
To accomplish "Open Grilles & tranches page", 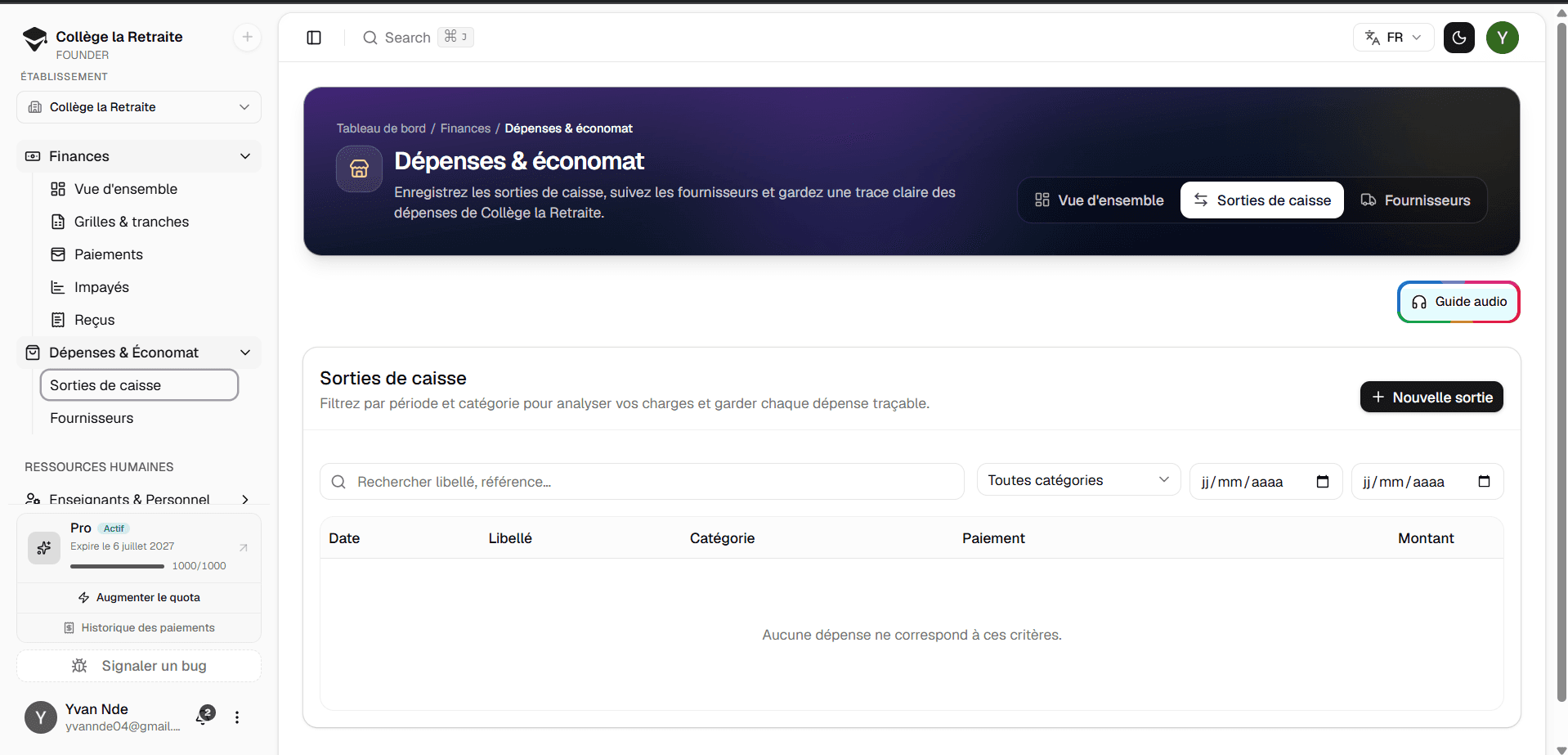I will pyautogui.click(x=131, y=222).
